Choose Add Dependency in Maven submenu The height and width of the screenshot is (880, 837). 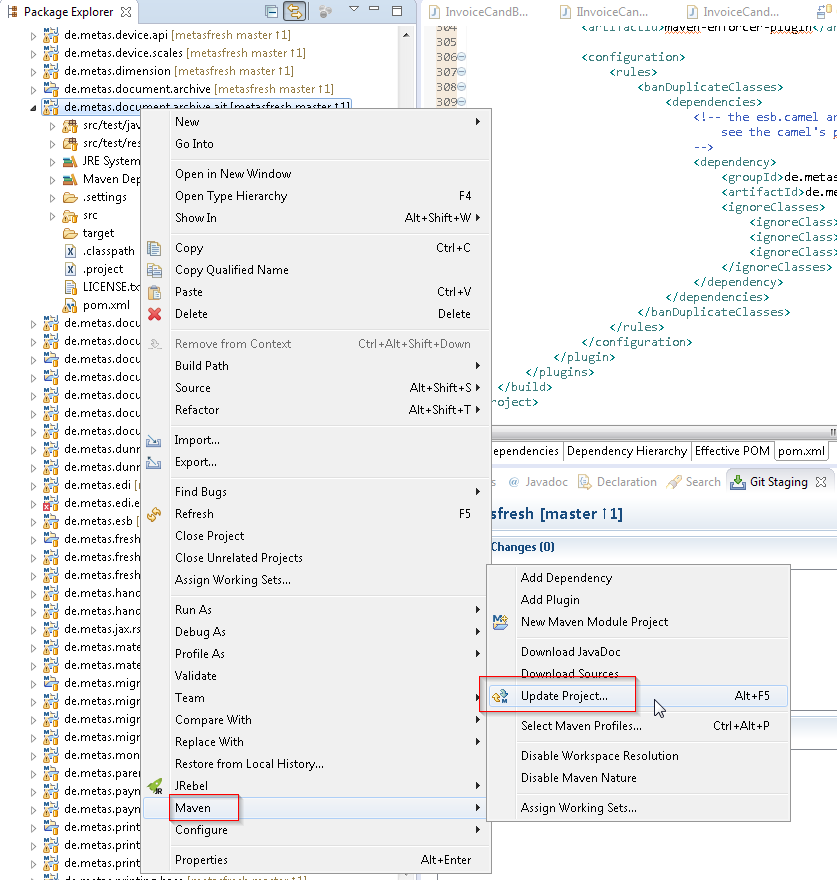pyautogui.click(x=638, y=578)
